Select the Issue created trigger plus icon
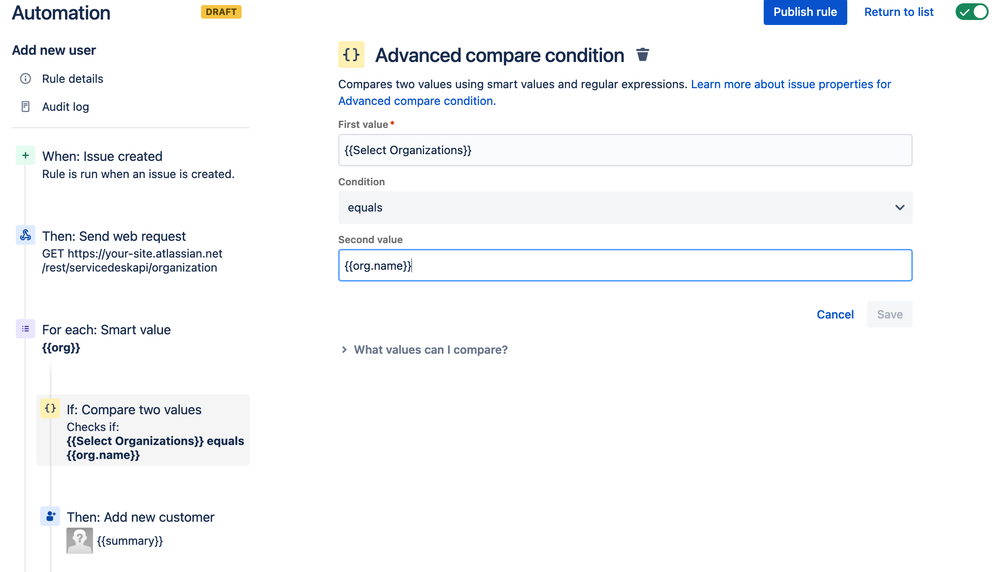The image size is (999, 572). pyautogui.click(x=25, y=155)
